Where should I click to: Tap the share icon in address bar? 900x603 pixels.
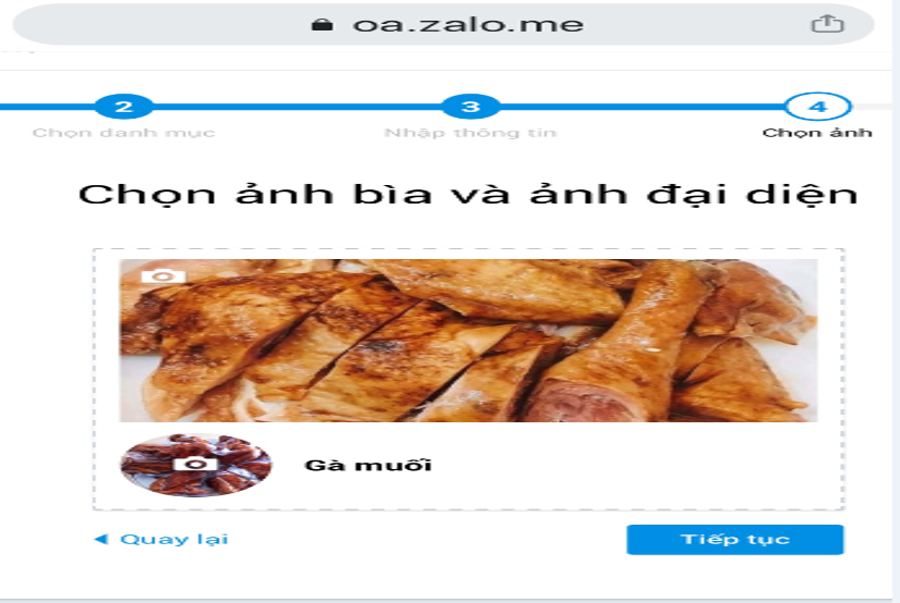[x=827, y=24]
